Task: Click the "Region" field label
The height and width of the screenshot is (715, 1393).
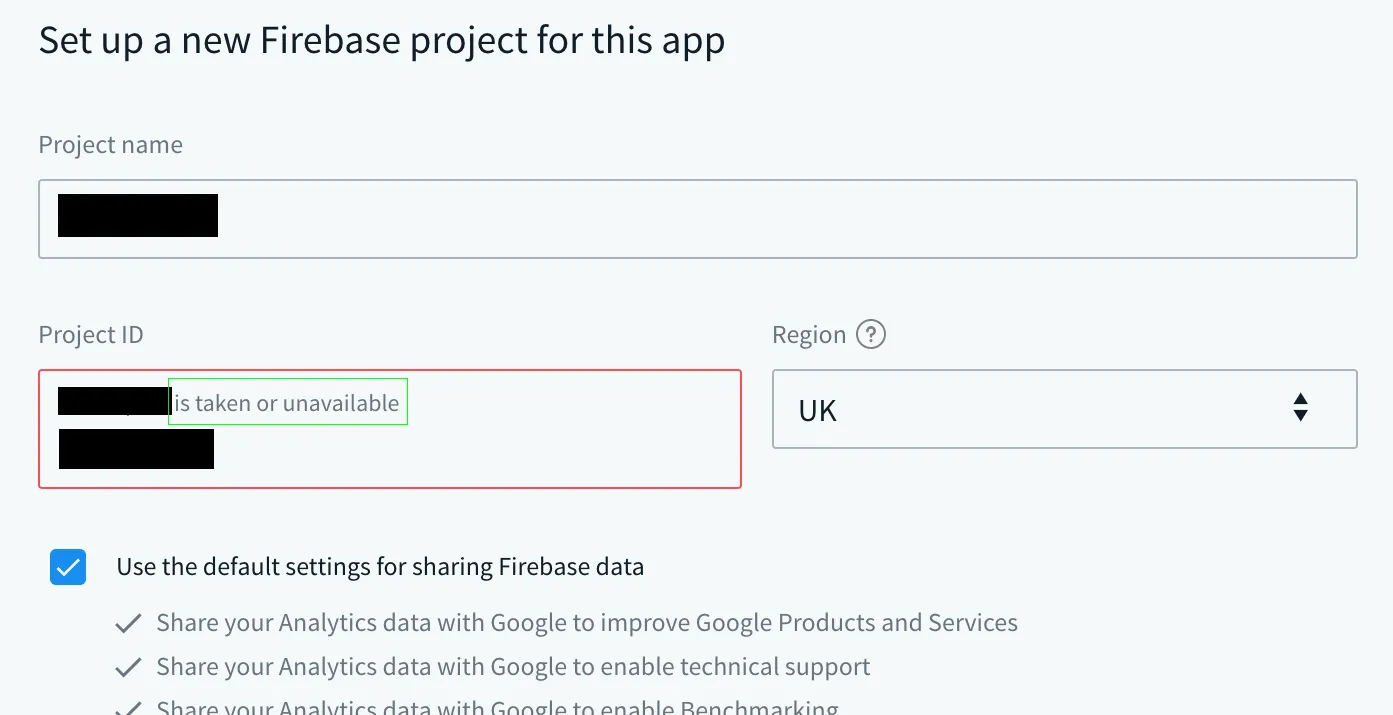Action: [809, 335]
